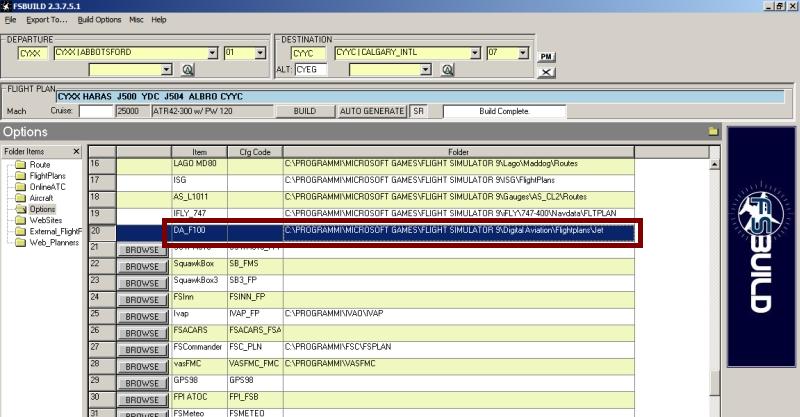Click BROWSE button in row 21
The image size is (800, 417).
coord(142,250)
